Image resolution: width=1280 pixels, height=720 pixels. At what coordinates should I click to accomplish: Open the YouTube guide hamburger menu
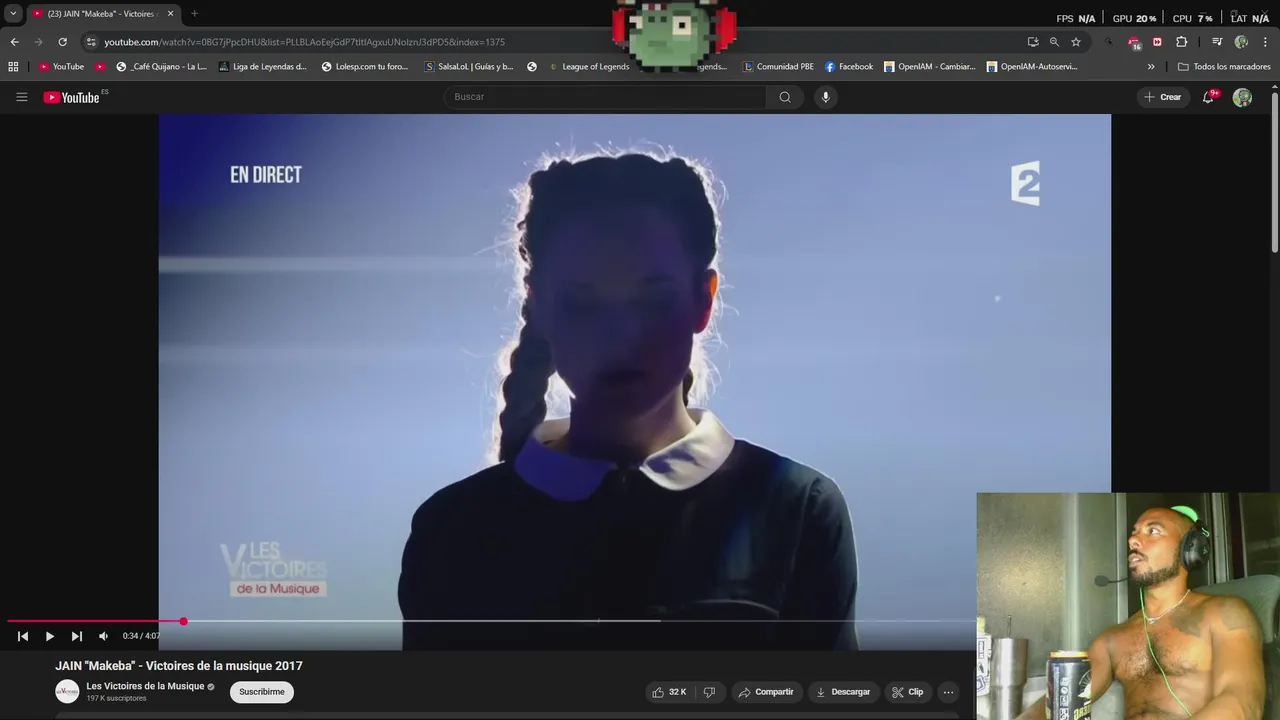(21, 97)
